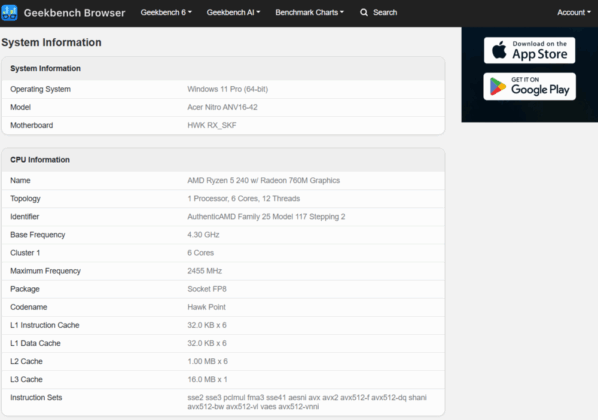Click the CPU Information section header

(40, 160)
